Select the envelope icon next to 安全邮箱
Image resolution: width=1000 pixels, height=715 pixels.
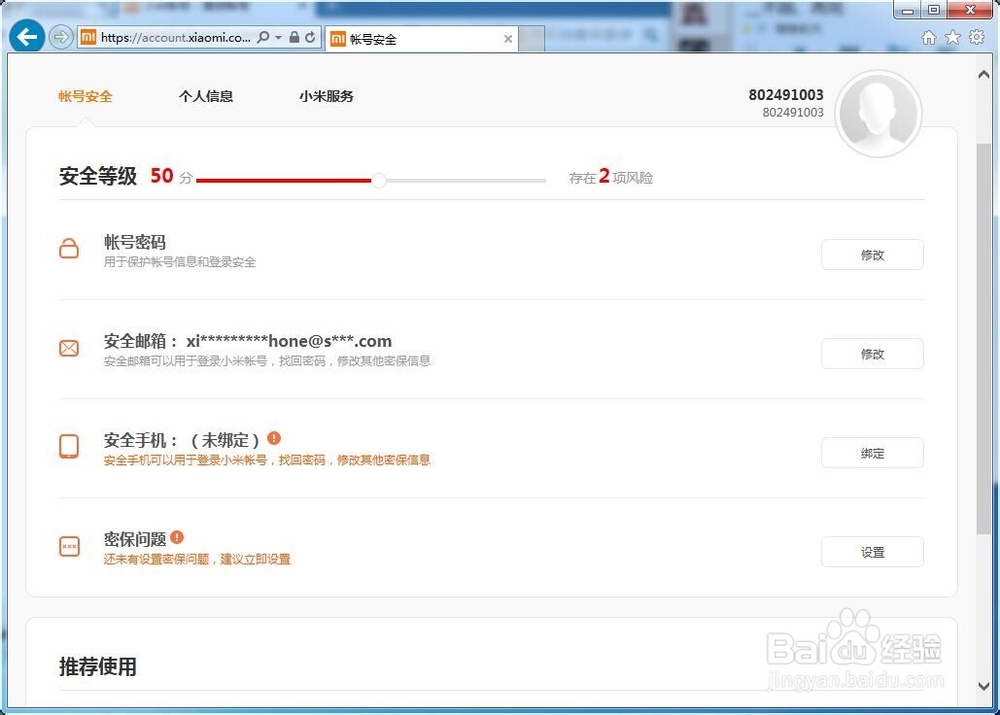(68, 348)
